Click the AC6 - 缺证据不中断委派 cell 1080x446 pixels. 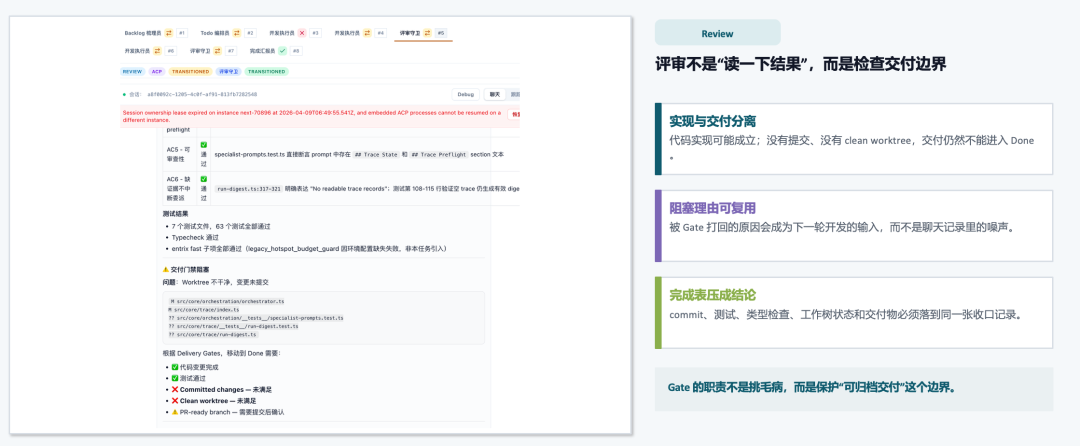click(179, 187)
